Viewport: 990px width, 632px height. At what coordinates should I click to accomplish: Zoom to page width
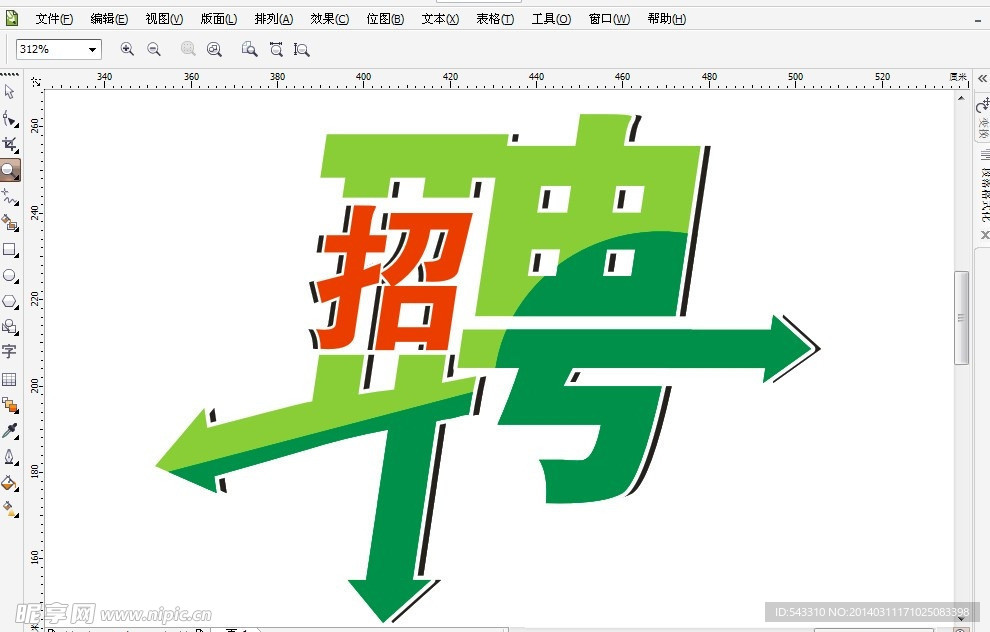coord(275,48)
